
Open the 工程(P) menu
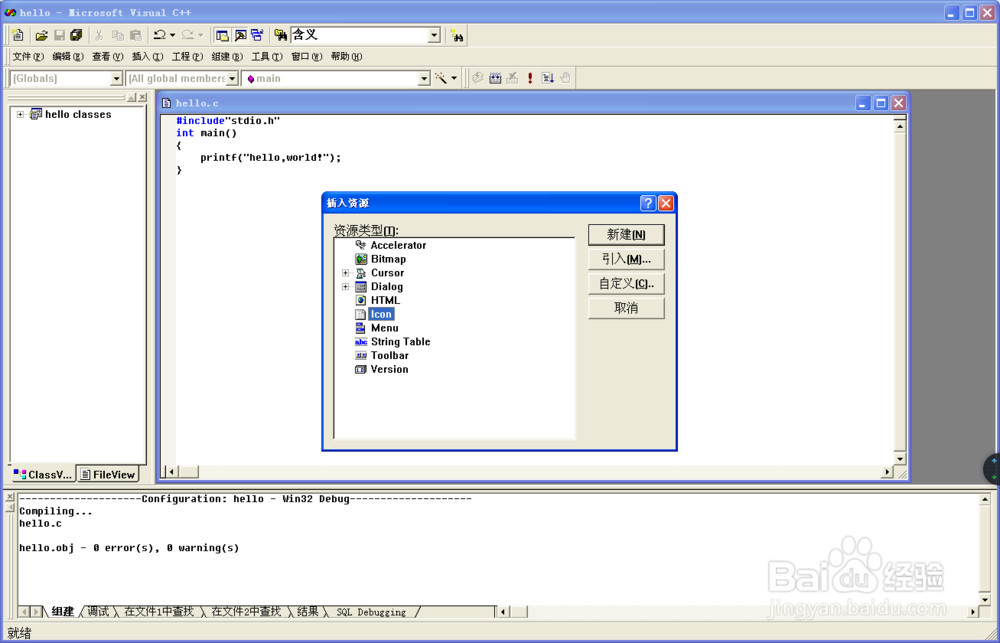click(188, 57)
